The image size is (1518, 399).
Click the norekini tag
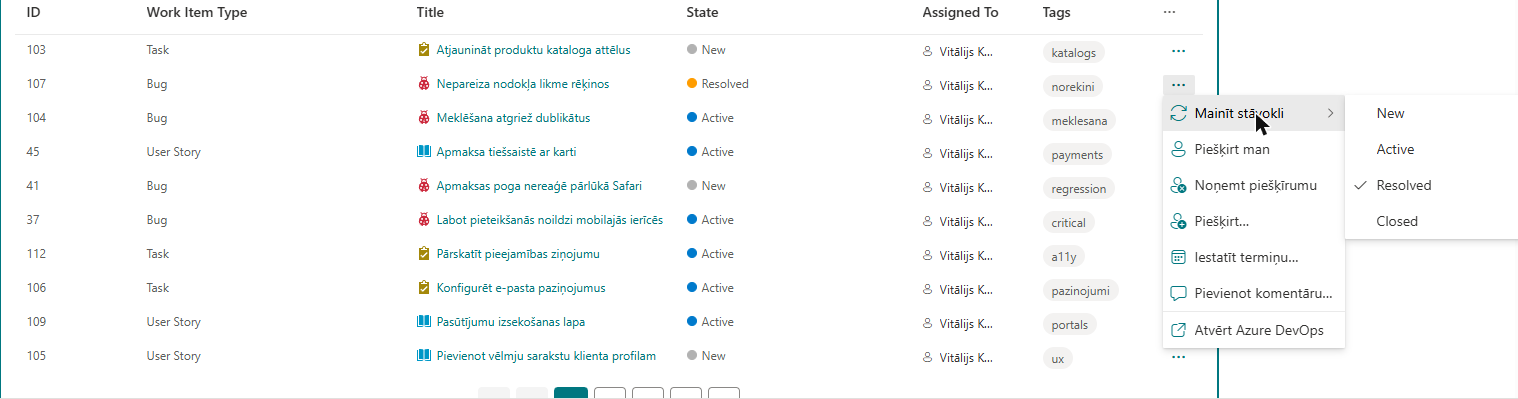pyautogui.click(x=1073, y=87)
